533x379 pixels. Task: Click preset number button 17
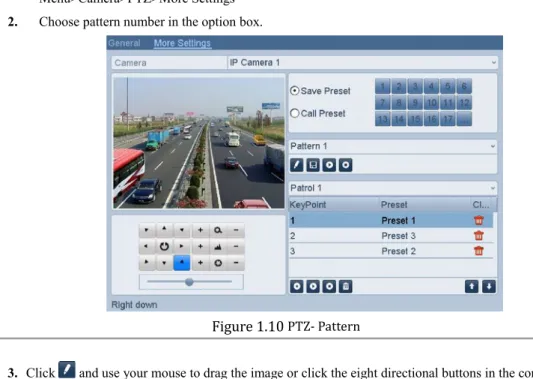click(448, 119)
